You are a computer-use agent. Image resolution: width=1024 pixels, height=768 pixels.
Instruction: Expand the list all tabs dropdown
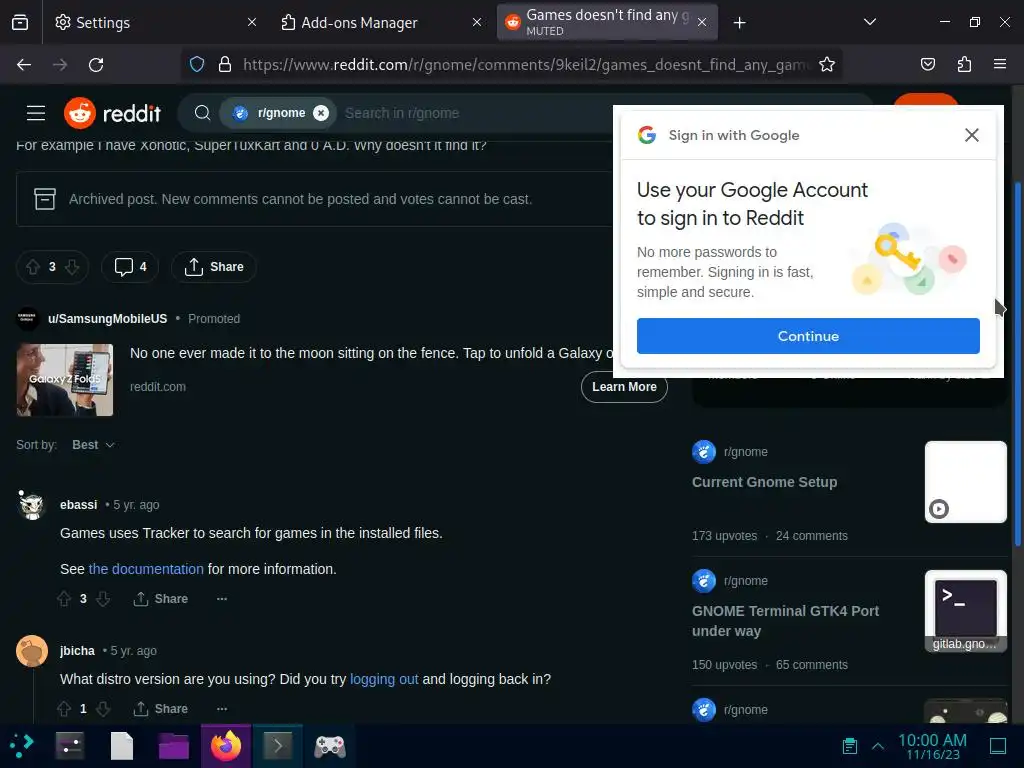coord(870,22)
